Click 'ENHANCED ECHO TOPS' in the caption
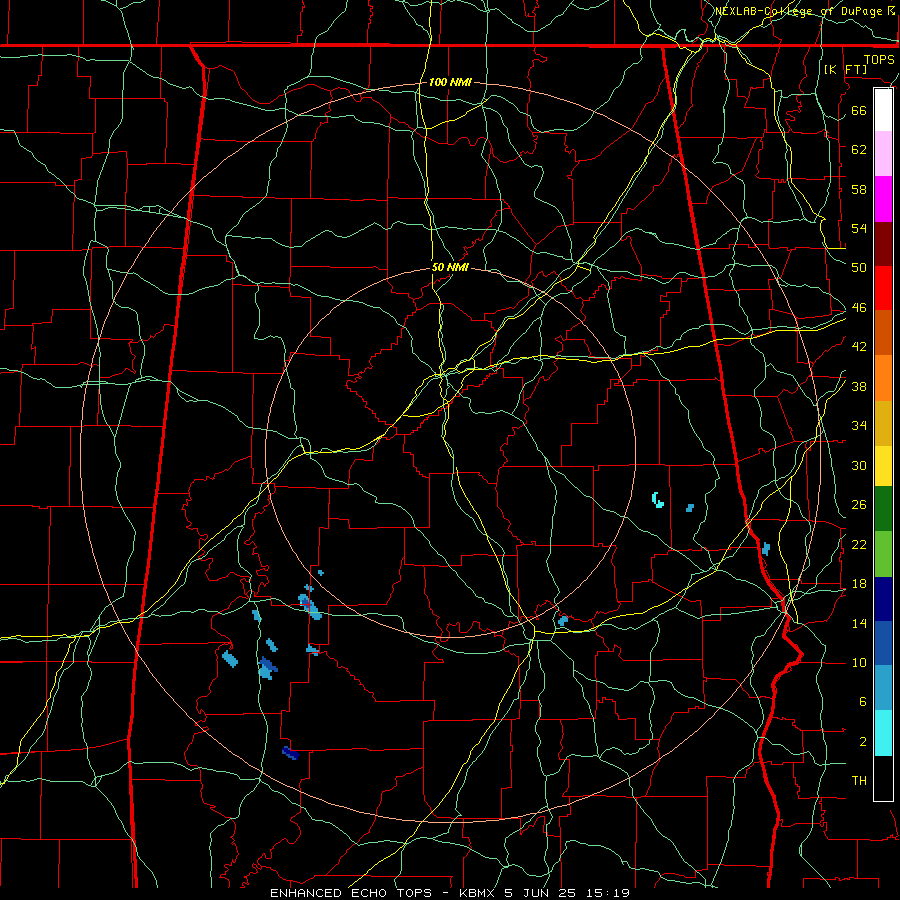This screenshot has width=900, height=900. tap(351, 893)
